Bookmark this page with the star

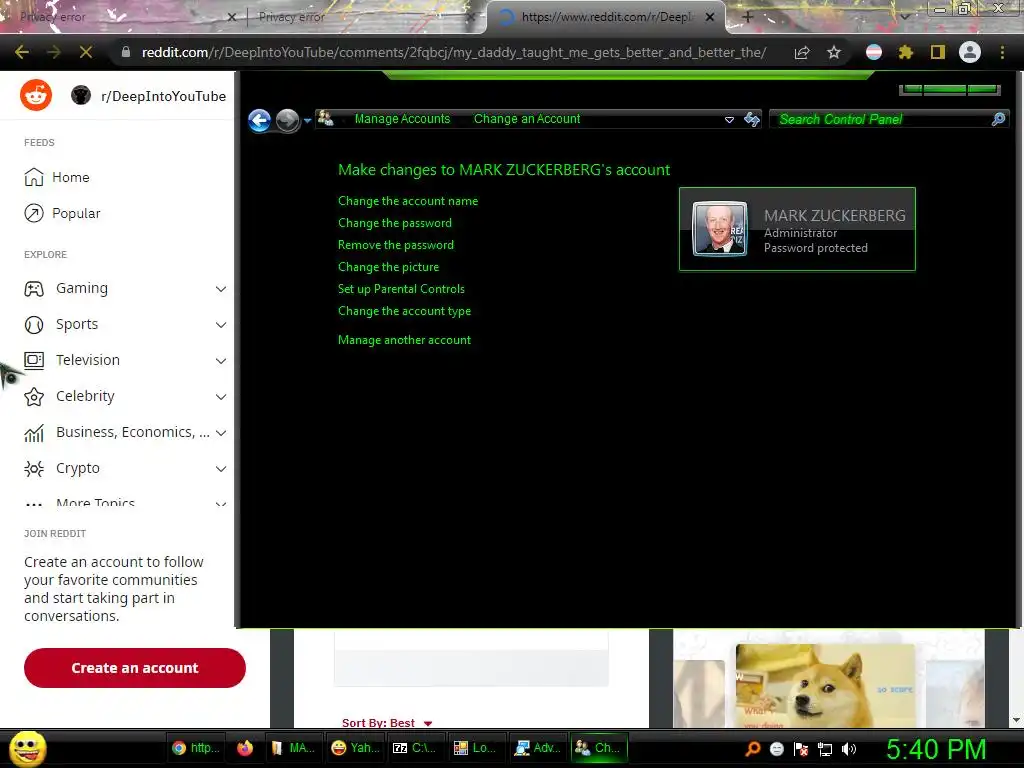coord(834,52)
